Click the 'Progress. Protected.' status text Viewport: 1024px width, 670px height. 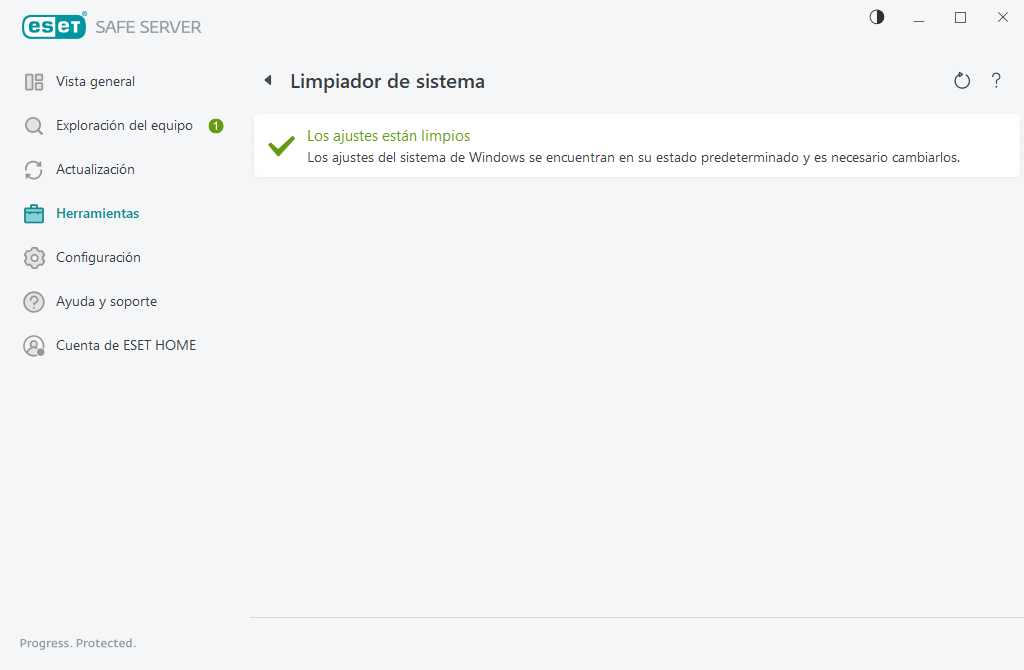tap(78, 643)
